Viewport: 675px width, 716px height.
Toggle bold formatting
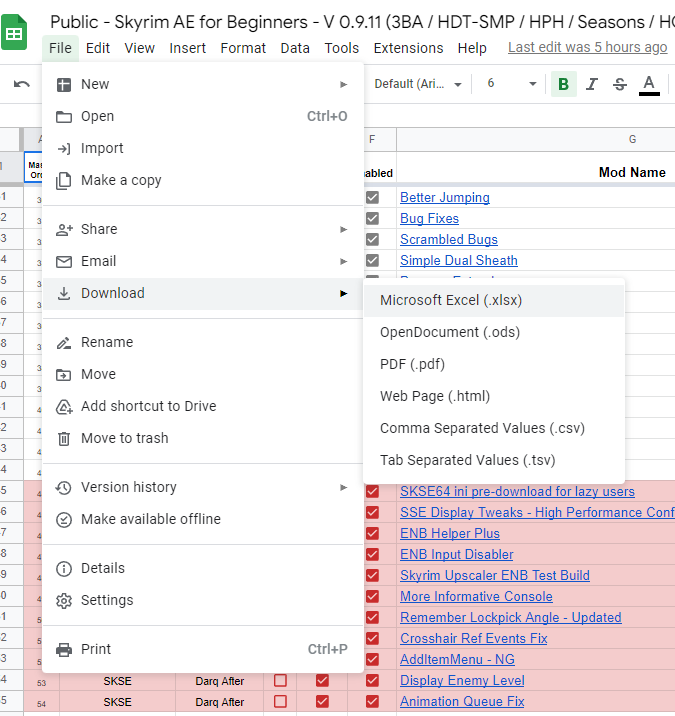[x=564, y=84]
